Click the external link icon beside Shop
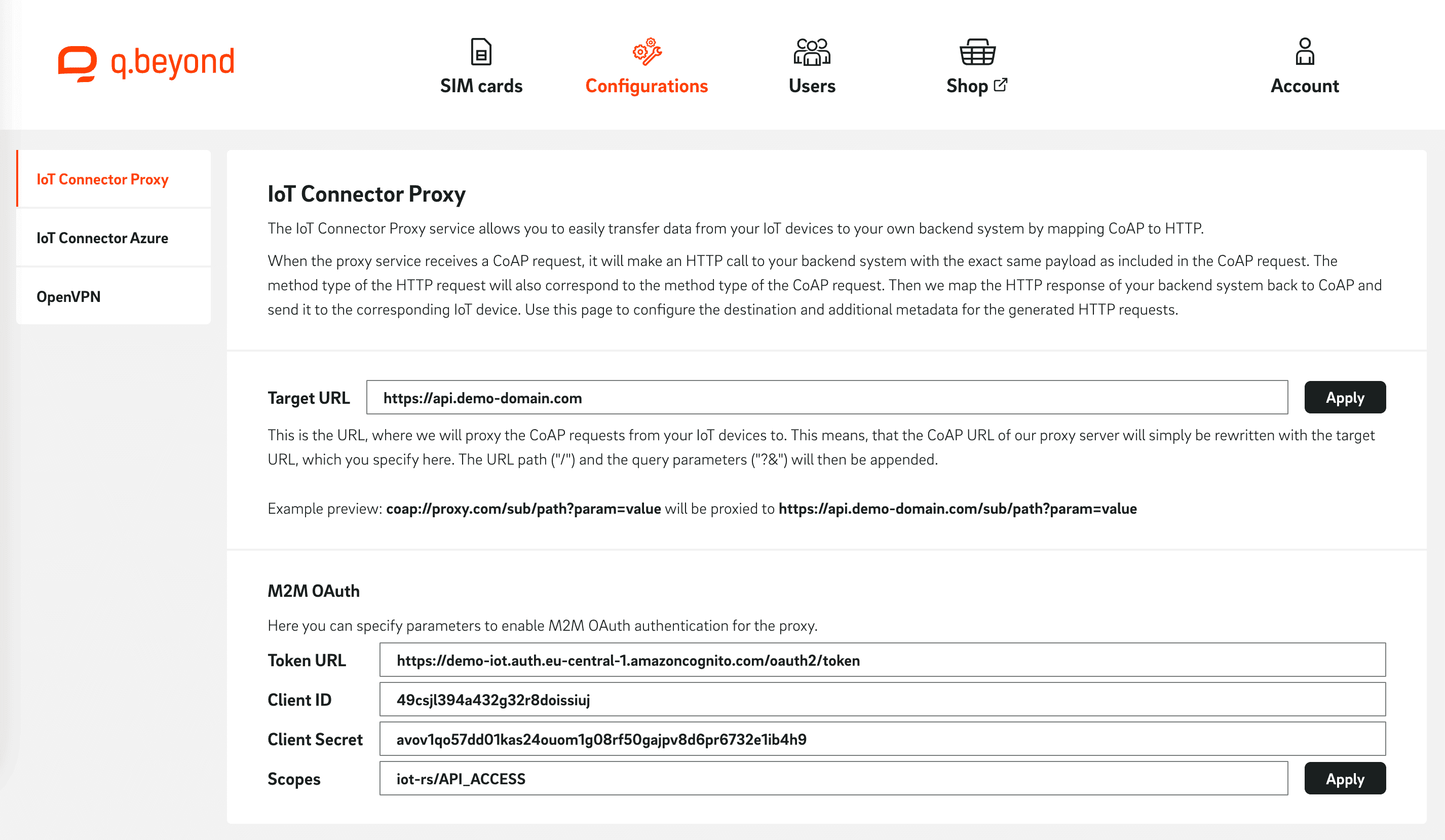The image size is (1445, 840). click(1001, 85)
